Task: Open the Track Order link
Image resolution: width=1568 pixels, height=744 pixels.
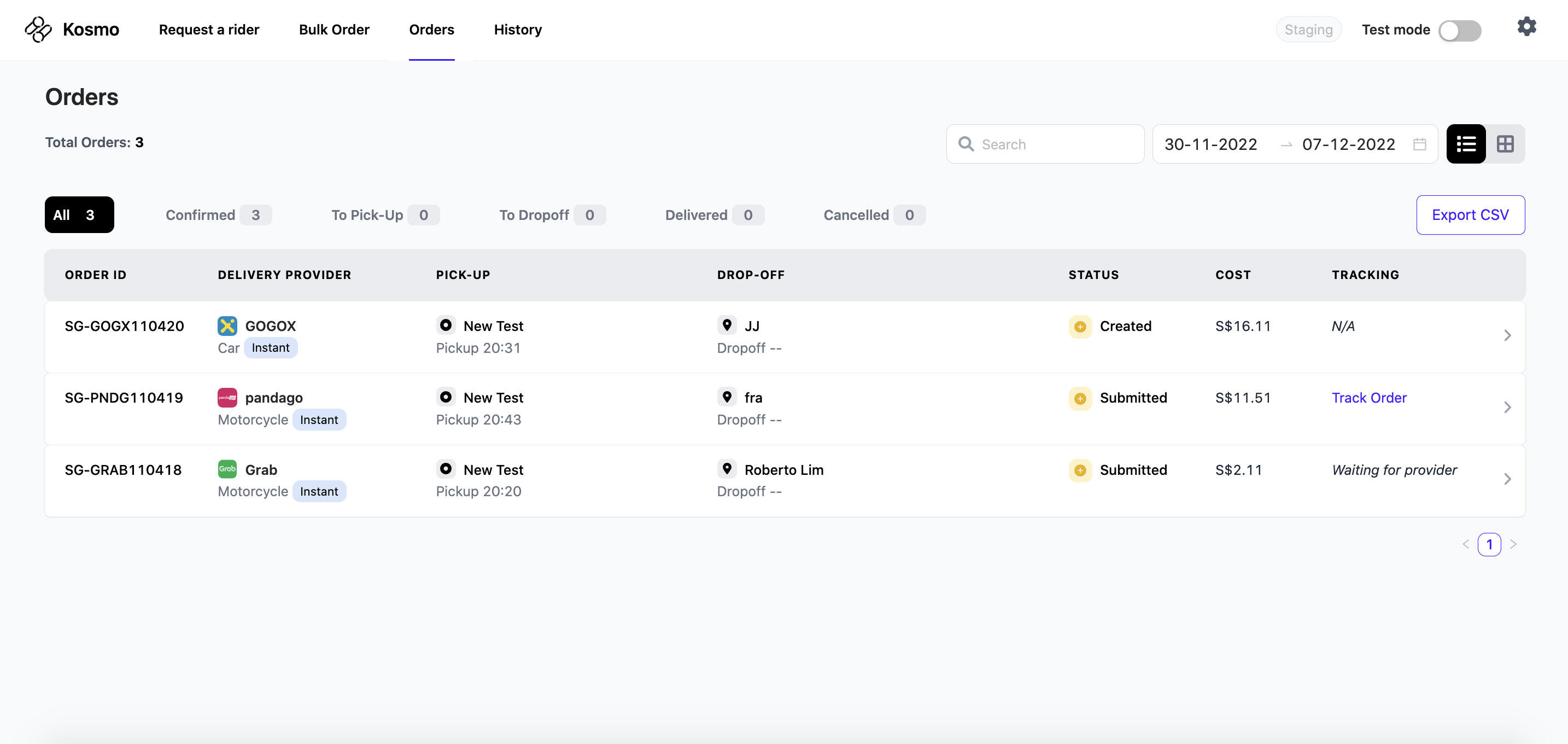Action: [1368, 398]
